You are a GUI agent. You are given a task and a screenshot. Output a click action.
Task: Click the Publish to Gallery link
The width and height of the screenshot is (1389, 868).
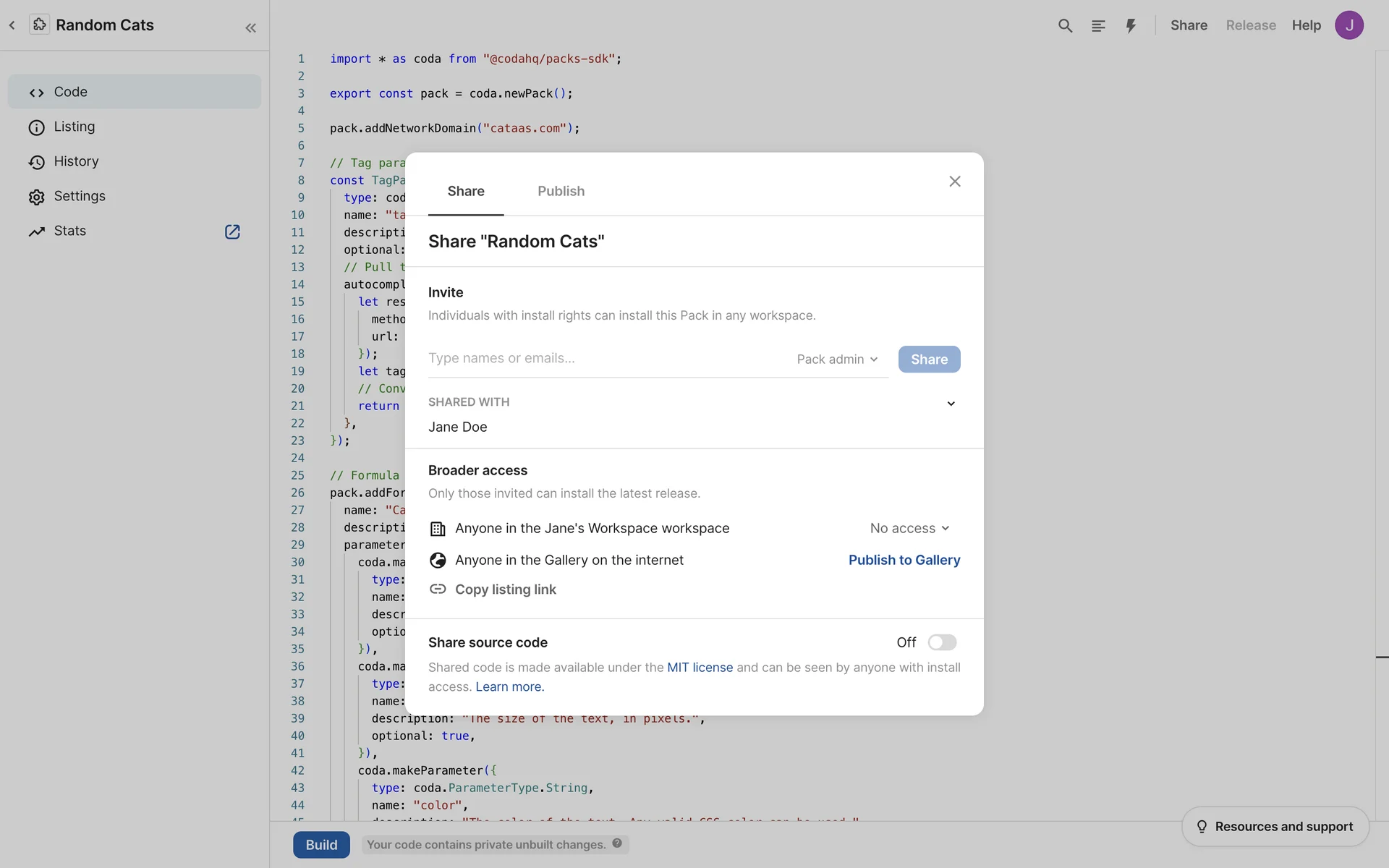tap(904, 560)
